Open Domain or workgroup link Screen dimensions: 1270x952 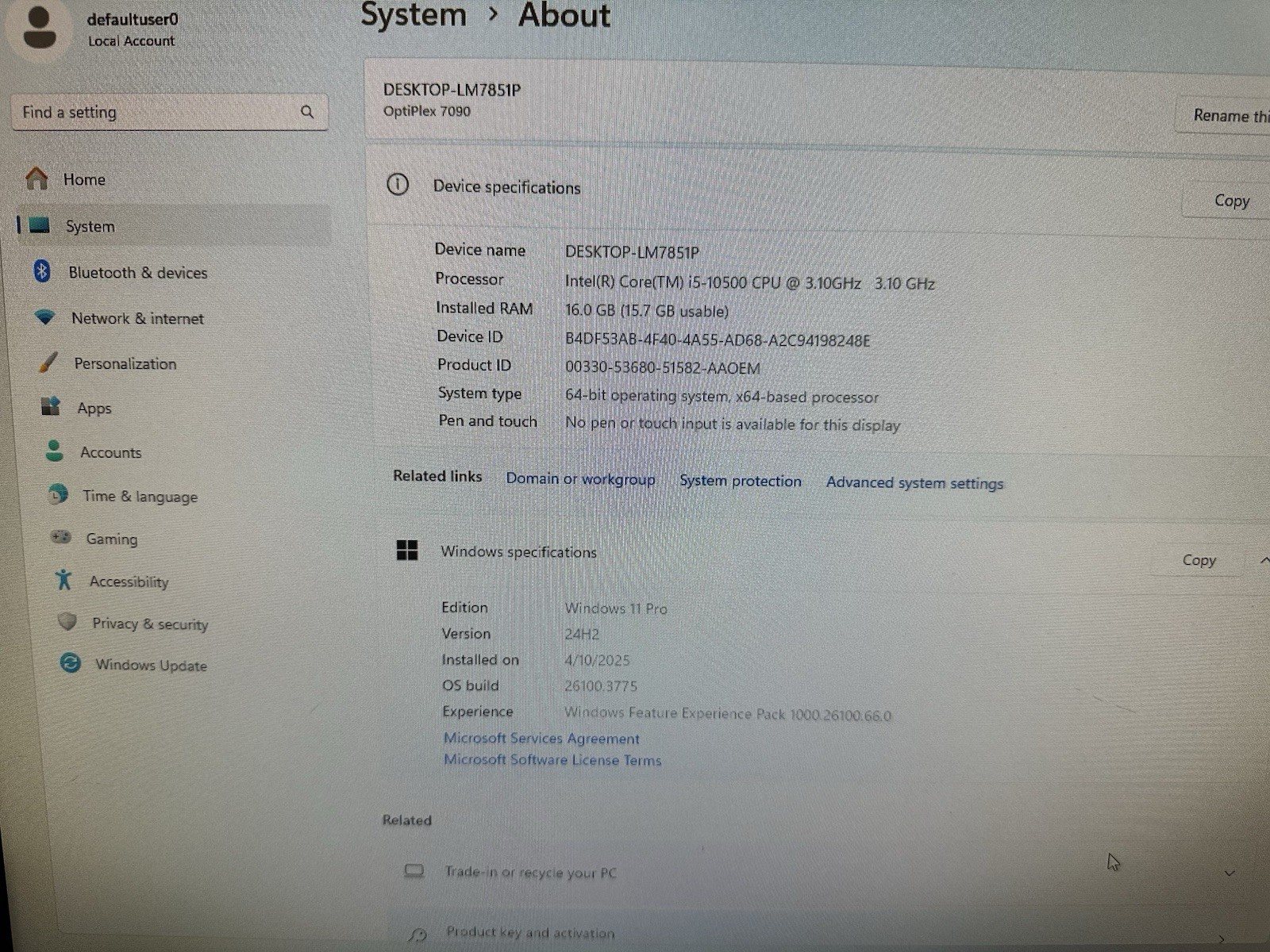coord(580,479)
